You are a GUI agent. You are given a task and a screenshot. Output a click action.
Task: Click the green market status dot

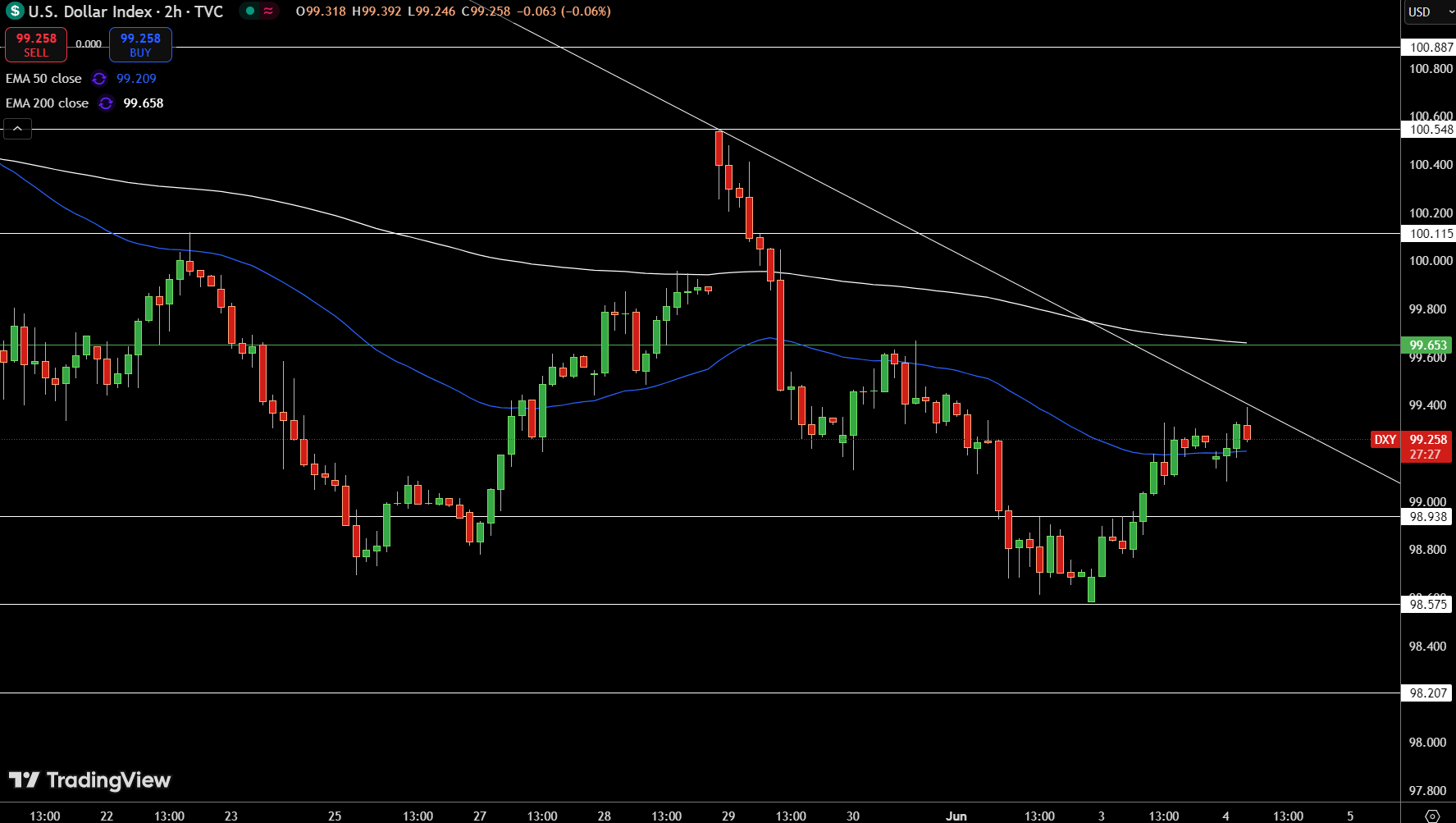(x=250, y=11)
